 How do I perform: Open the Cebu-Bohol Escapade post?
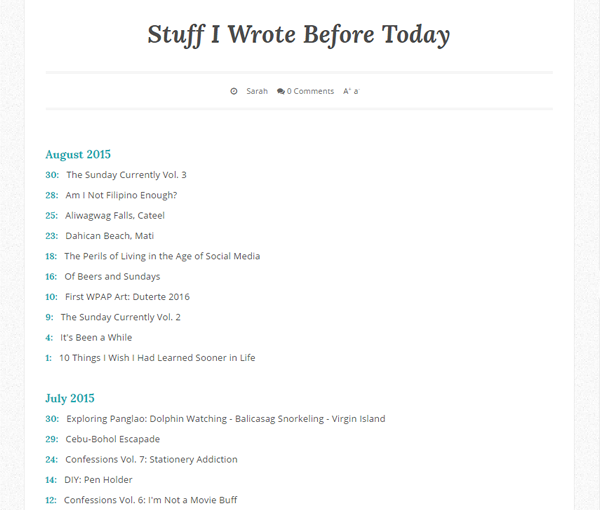(113, 439)
